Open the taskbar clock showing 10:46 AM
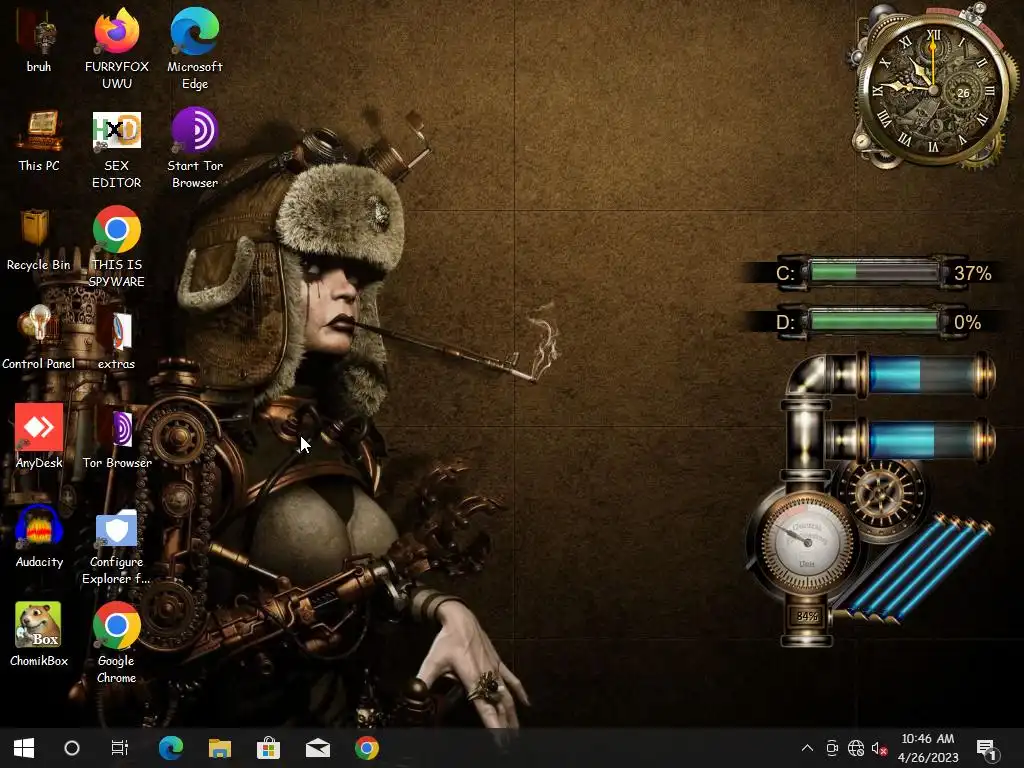Screen dimensions: 1024x768 pos(927,748)
